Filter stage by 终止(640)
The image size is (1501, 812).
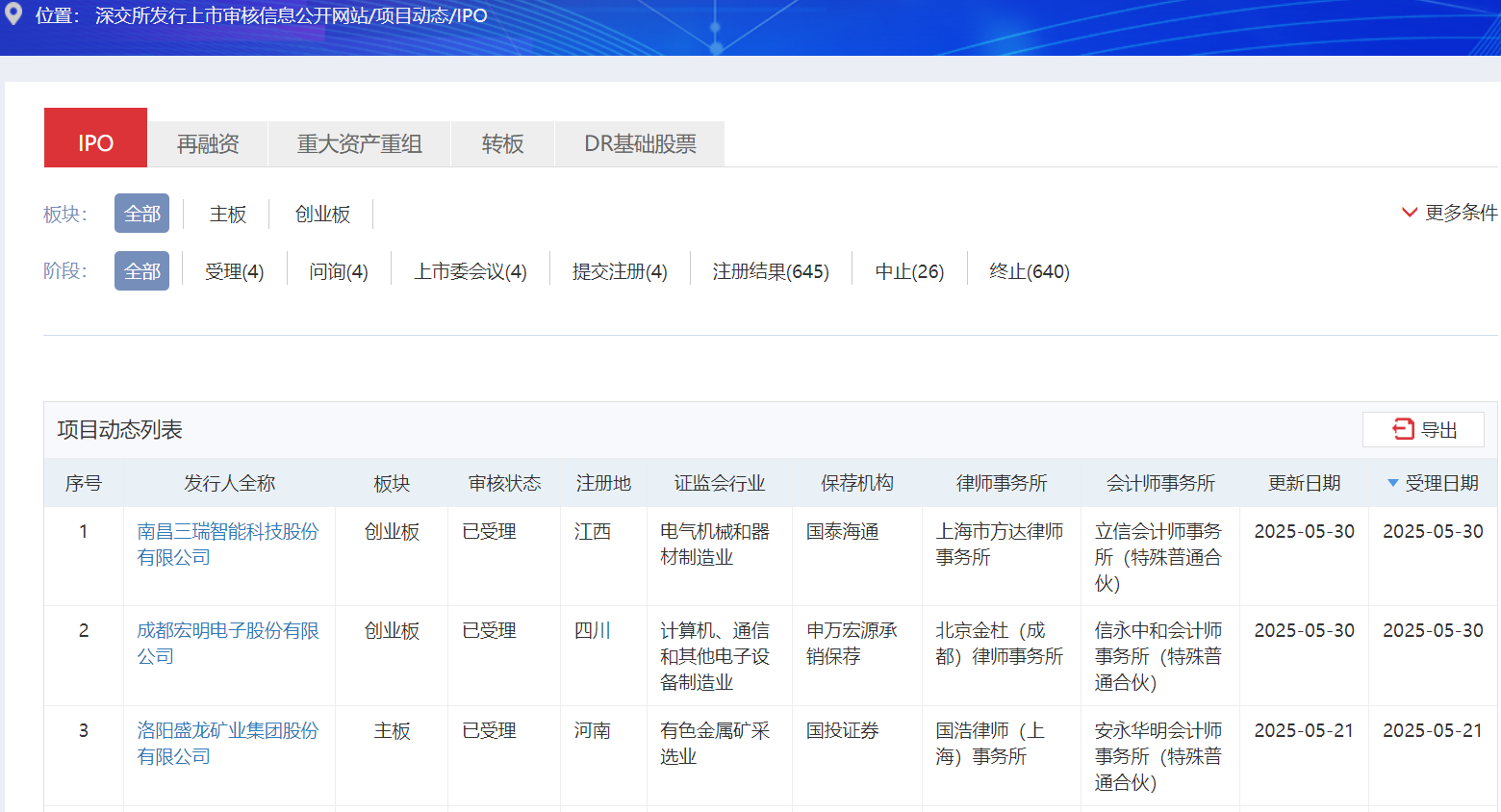(1029, 271)
